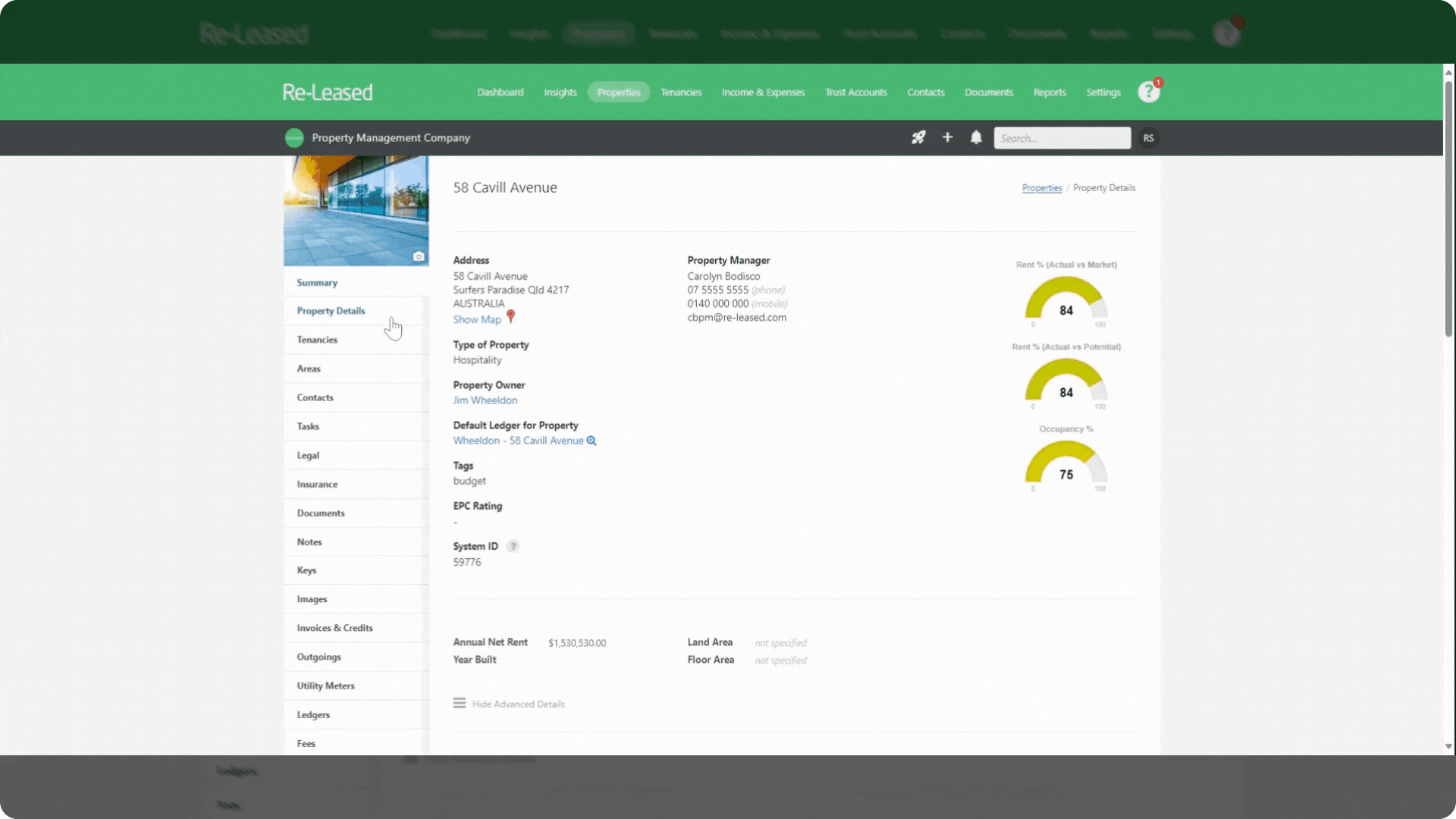The height and width of the screenshot is (819, 1456).
Task: Open the Fees sidebar section
Action: click(356, 742)
